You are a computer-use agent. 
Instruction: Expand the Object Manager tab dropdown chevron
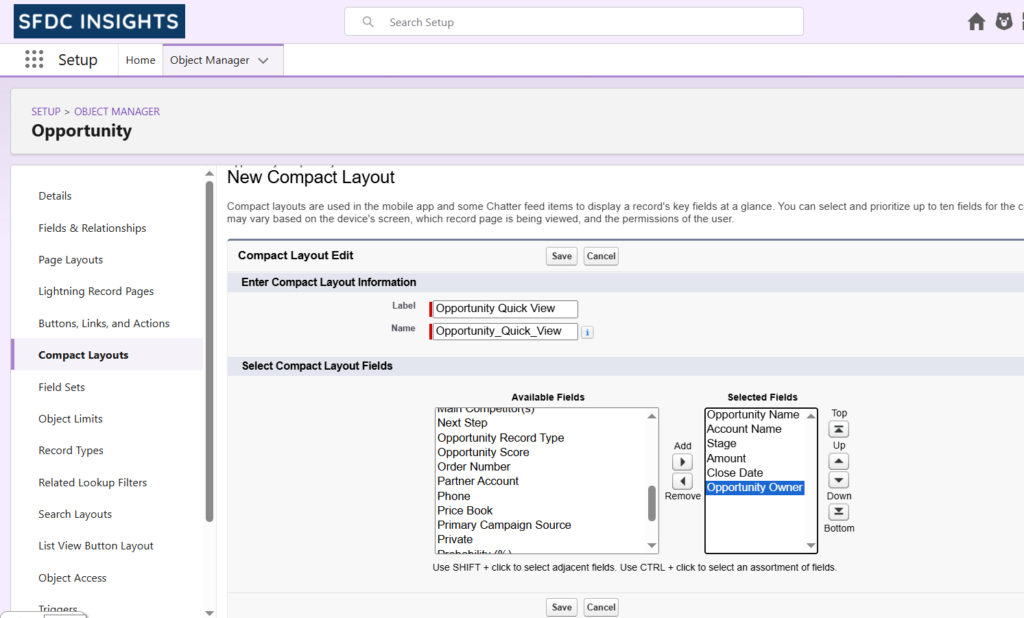[x=264, y=60]
